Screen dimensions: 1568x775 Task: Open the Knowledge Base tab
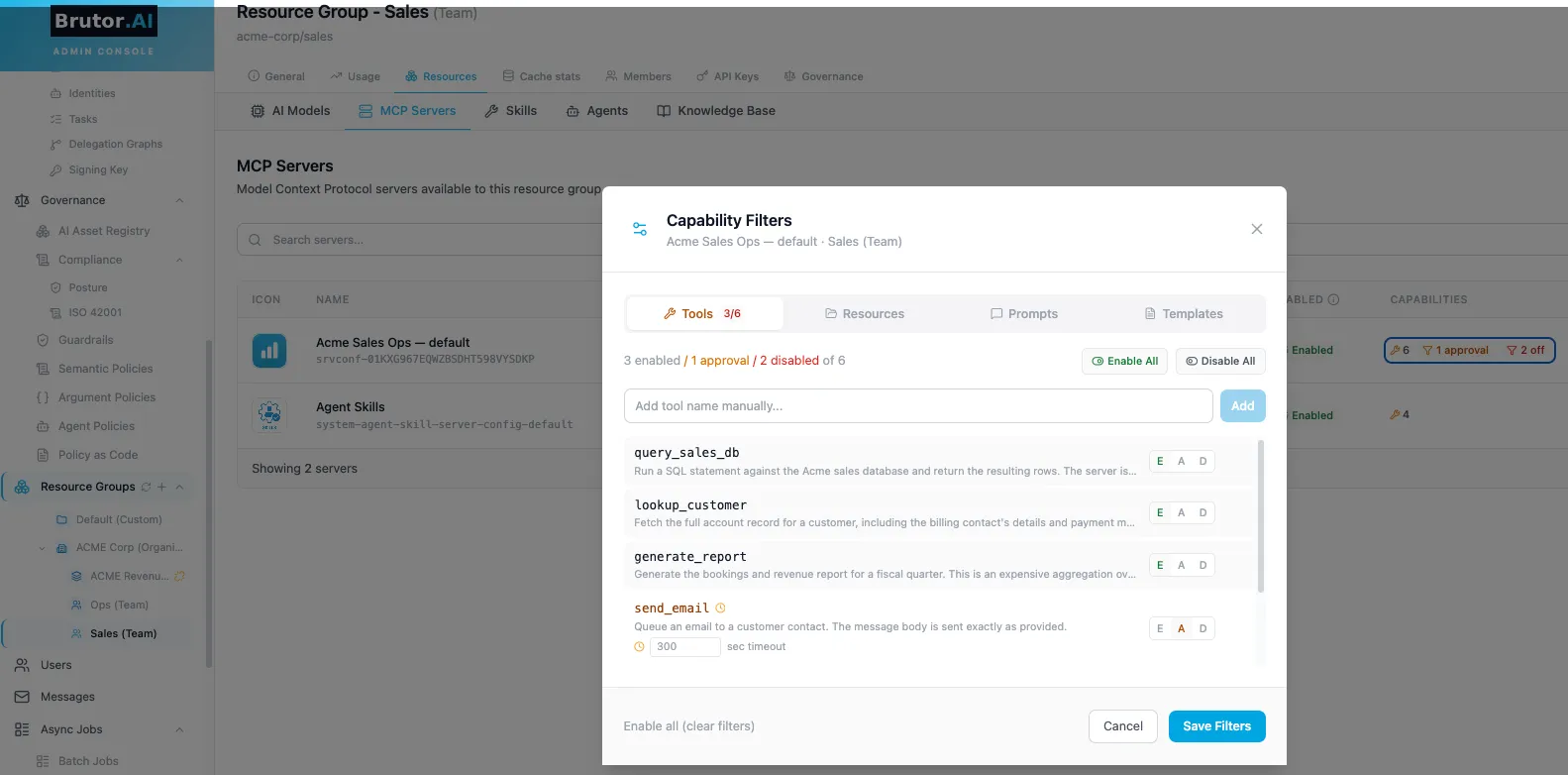tap(716, 111)
